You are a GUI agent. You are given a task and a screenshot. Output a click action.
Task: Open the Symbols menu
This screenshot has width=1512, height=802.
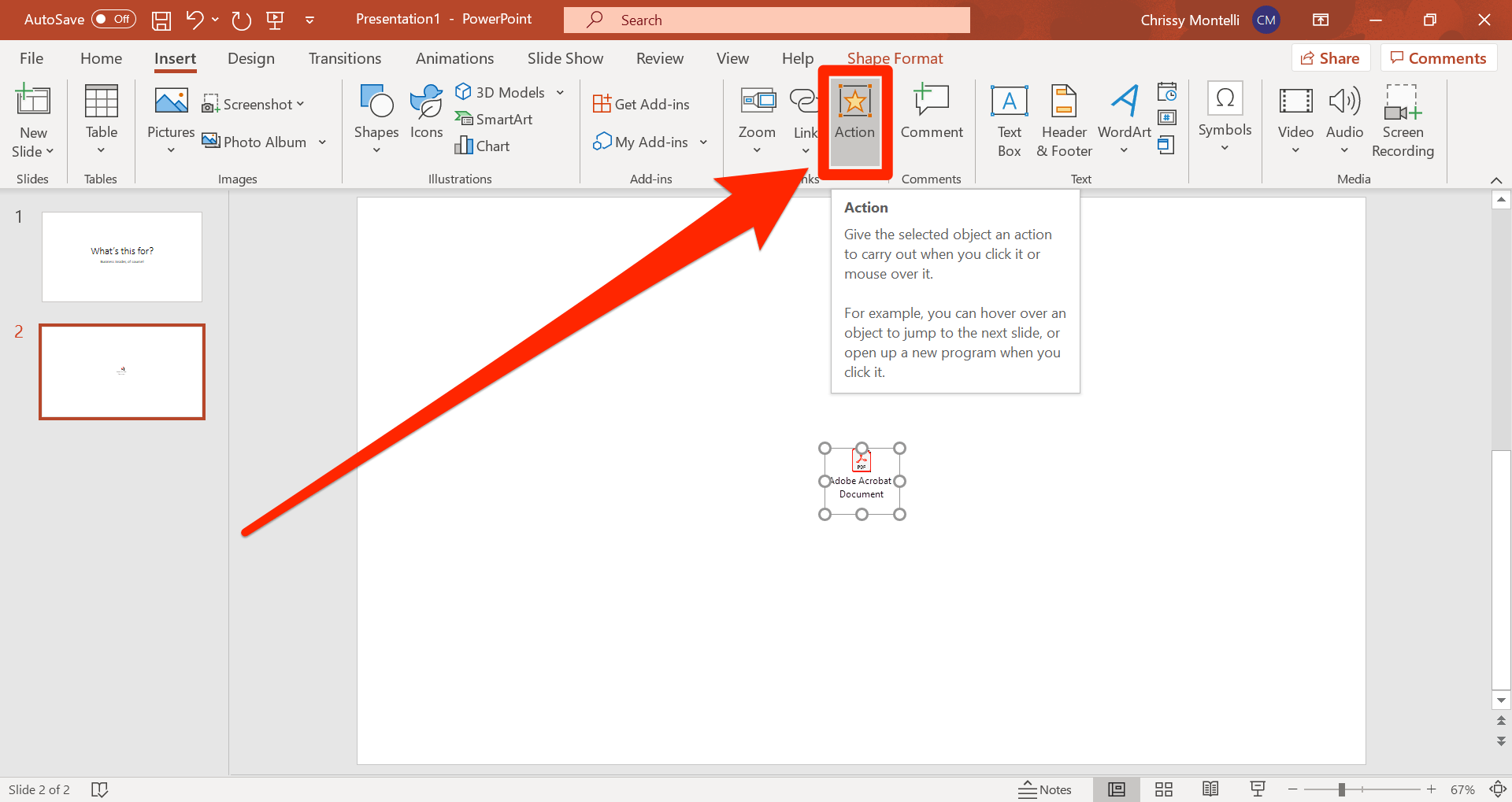[x=1225, y=118]
